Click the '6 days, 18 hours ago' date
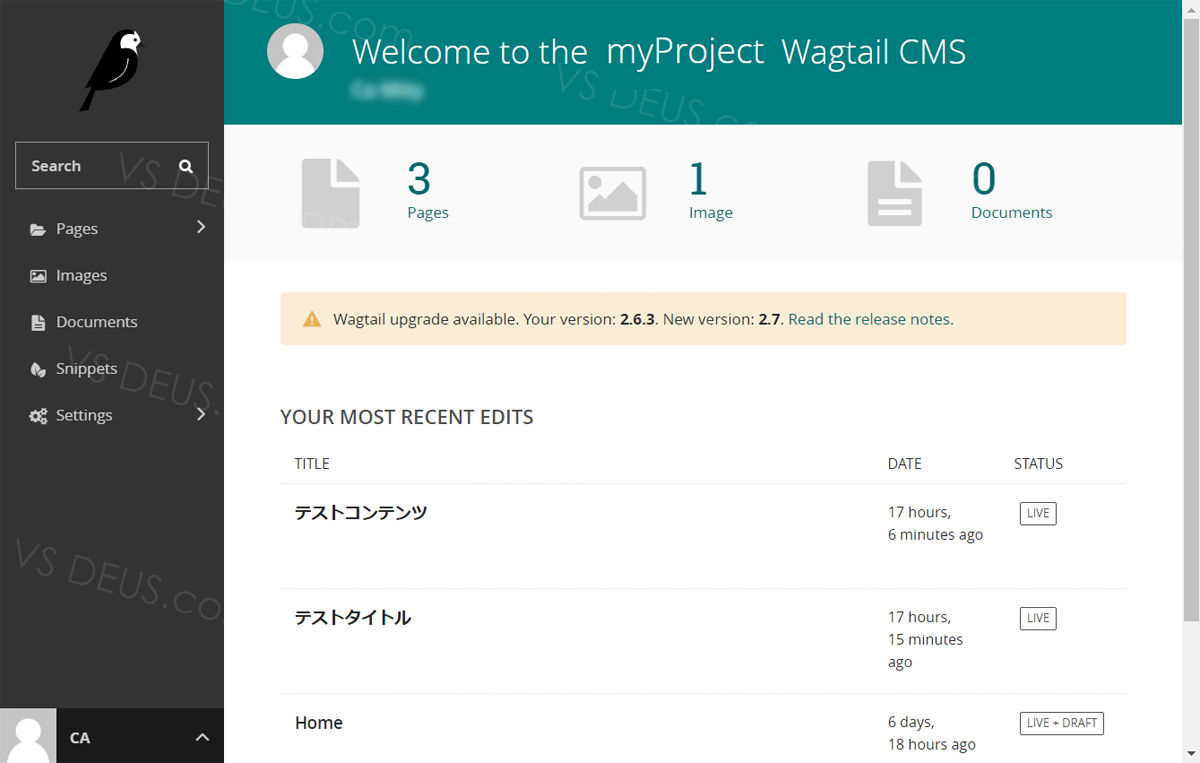This screenshot has height=763, width=1200. click(x=932, y=734)
